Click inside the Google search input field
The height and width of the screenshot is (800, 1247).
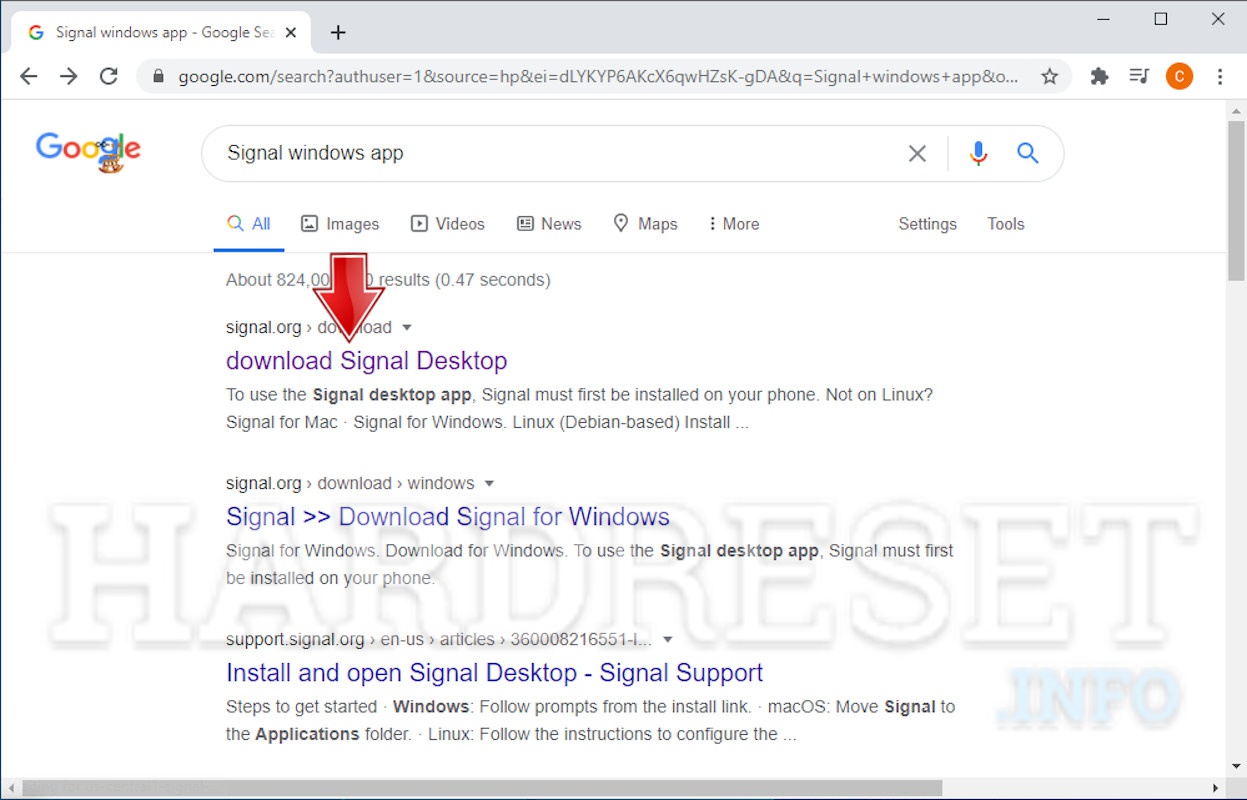[x=550, y=153]
